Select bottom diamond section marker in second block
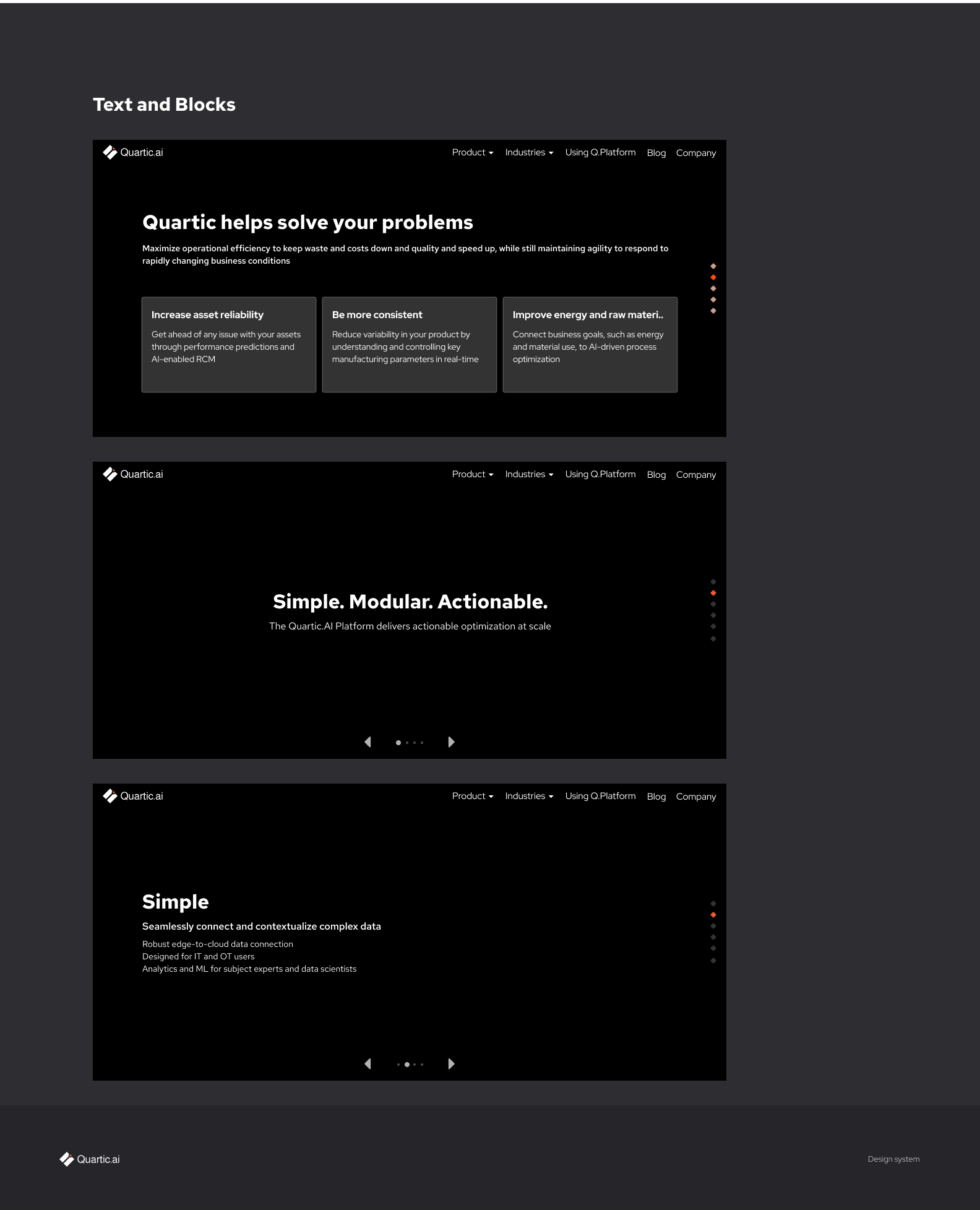 click(713, 639)
